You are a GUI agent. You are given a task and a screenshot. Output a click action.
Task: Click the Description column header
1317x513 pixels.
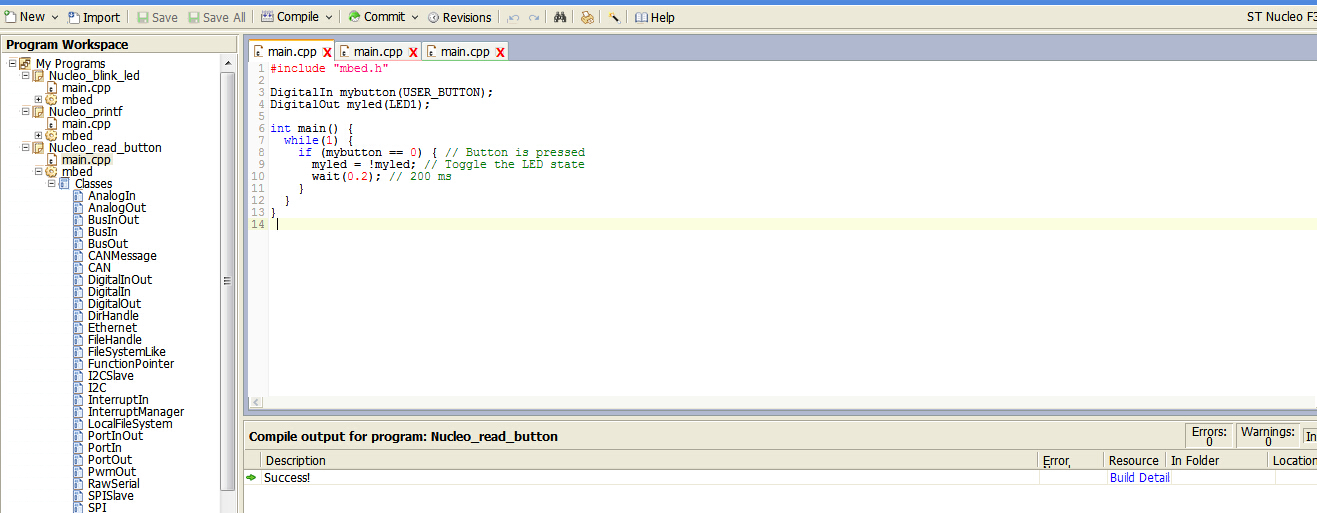pos(651,461)
